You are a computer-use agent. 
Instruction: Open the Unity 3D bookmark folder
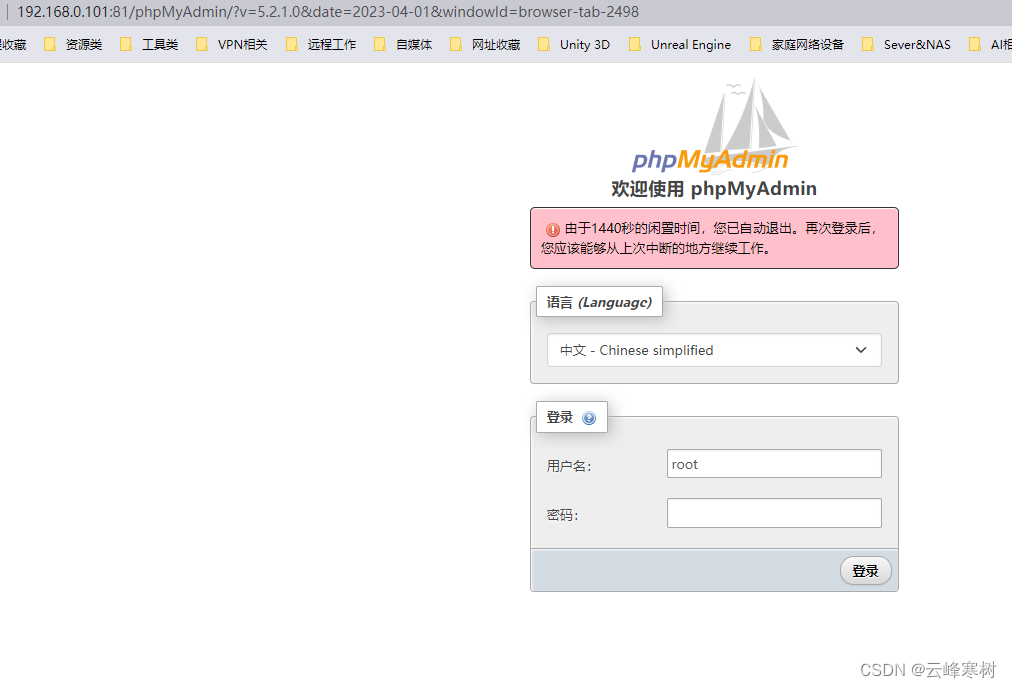574,45
